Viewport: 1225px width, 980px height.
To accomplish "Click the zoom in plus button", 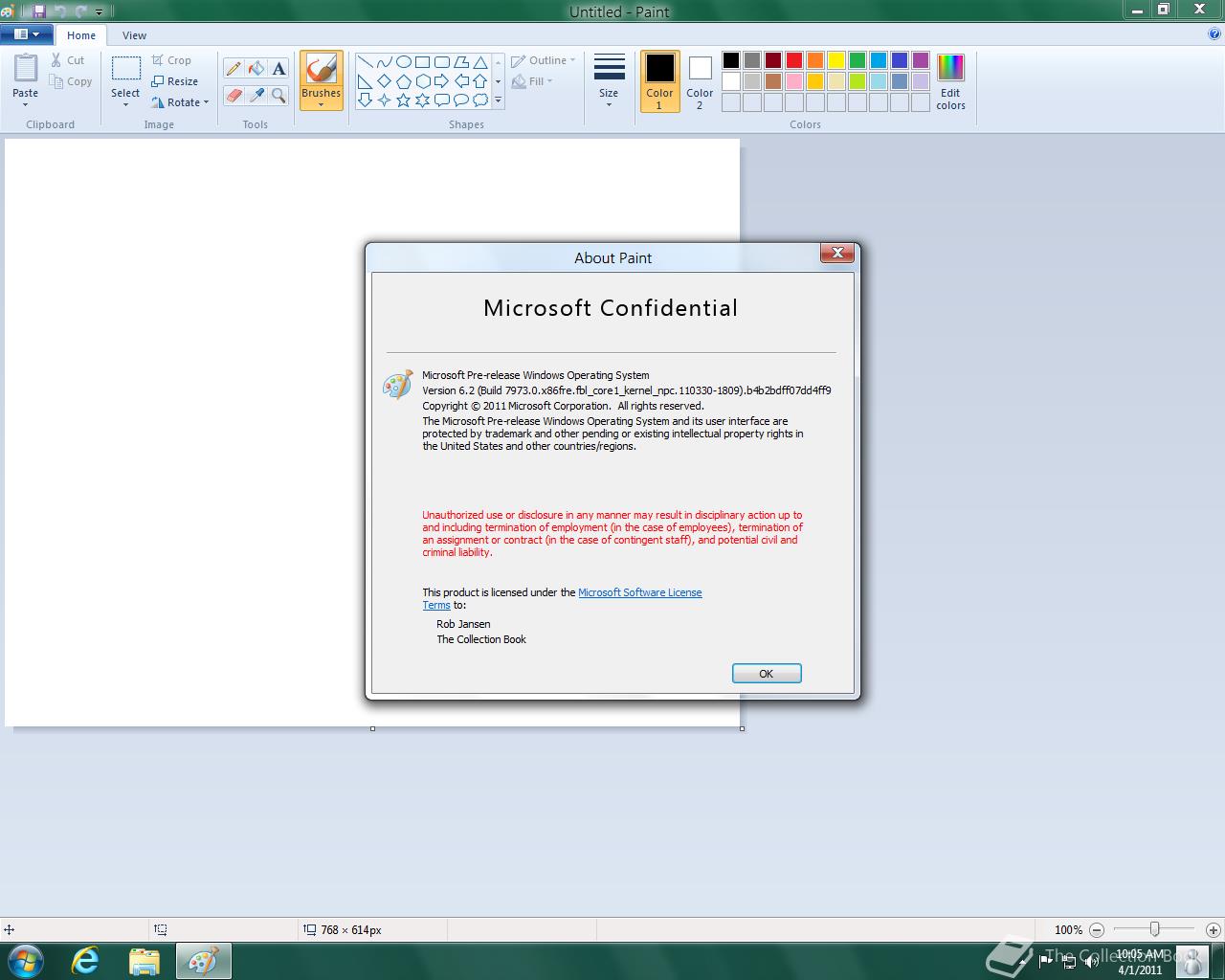I will (x=1214, y=929).
